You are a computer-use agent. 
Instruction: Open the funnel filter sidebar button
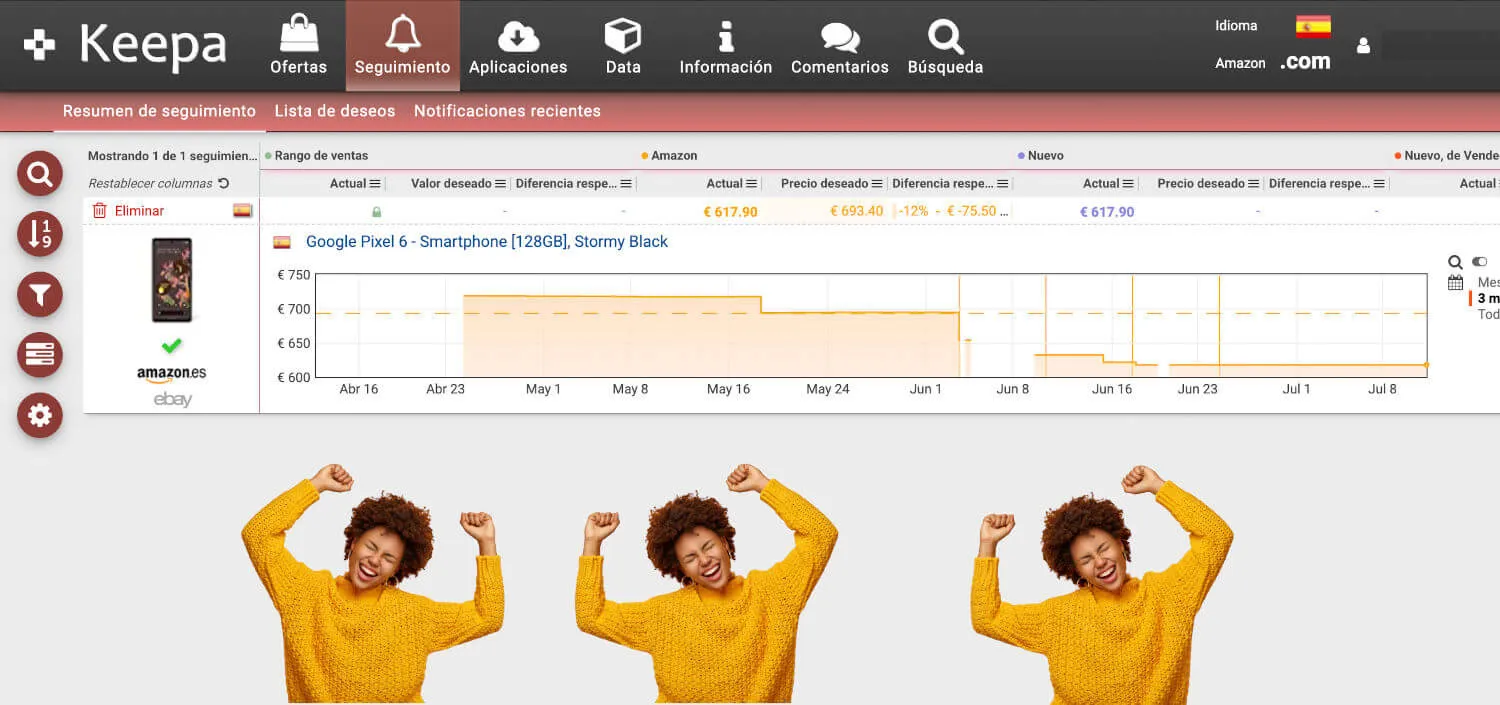click(40, 294)
